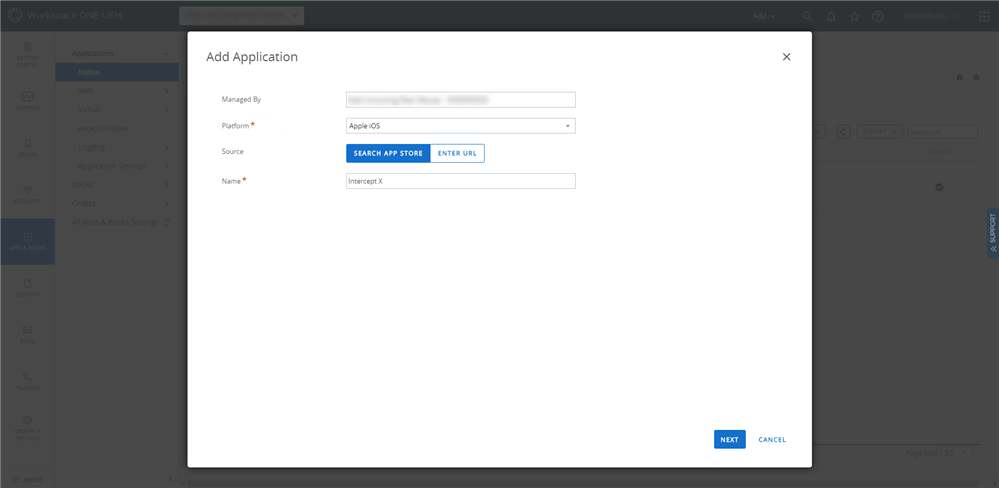Click the Name field containing Intercept X

click(461, 181)
